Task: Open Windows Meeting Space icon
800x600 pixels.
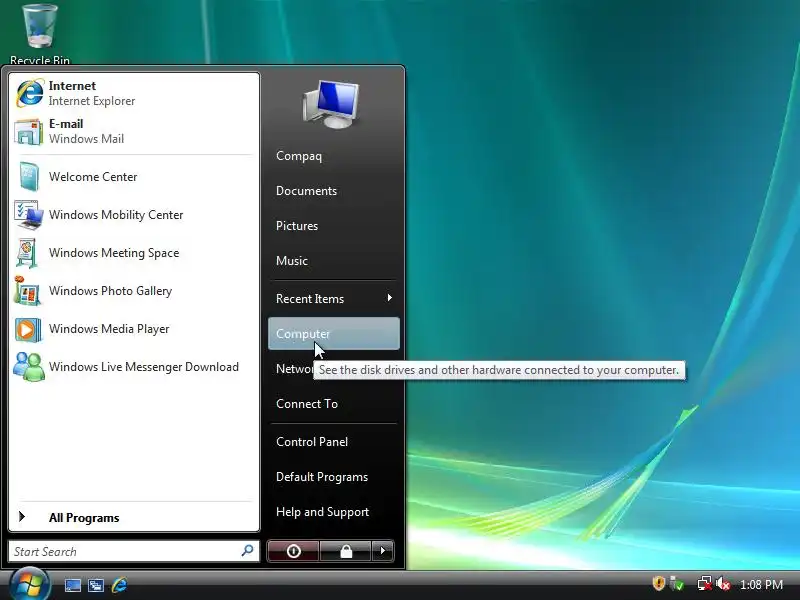Action: point(28,253)
